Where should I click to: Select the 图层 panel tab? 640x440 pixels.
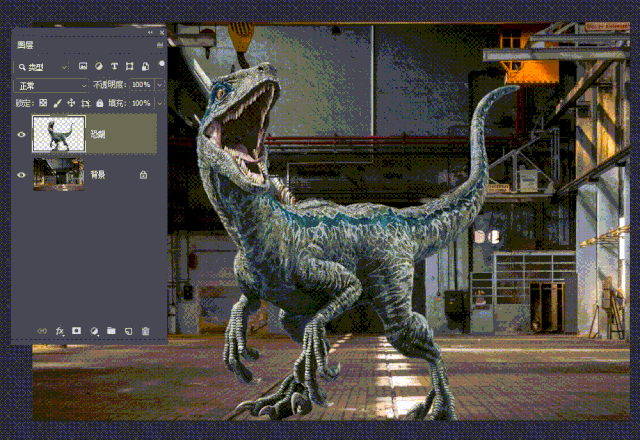[26, 44]
